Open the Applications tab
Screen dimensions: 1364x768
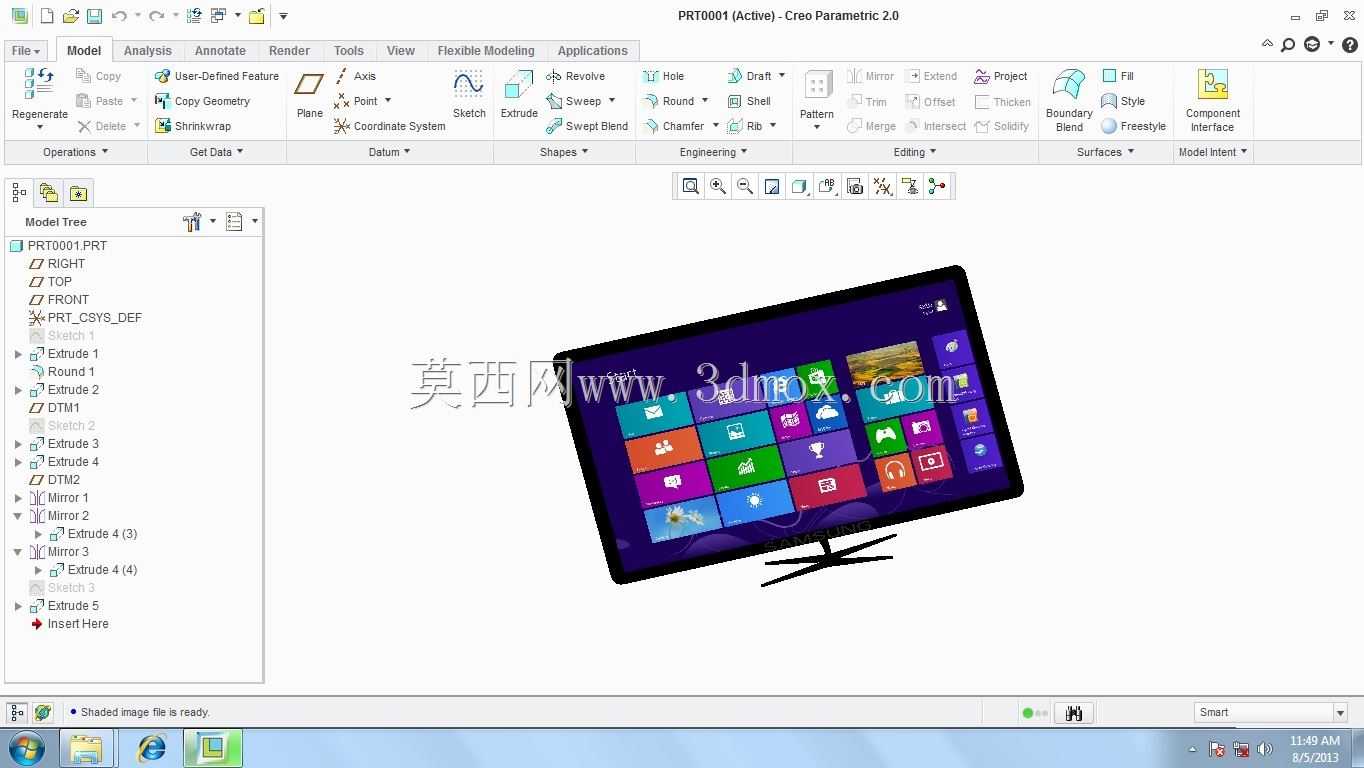pos(593,50)
